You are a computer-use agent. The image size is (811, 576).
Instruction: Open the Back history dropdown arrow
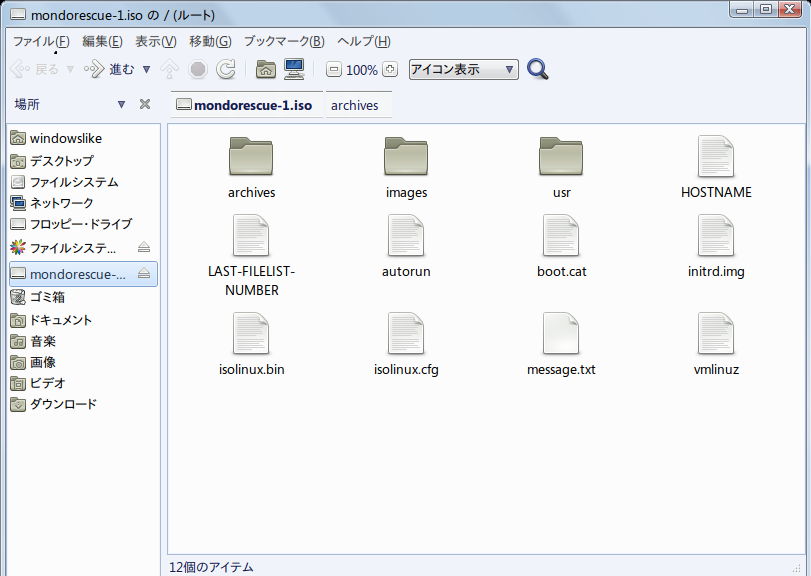tap(70, 69)
